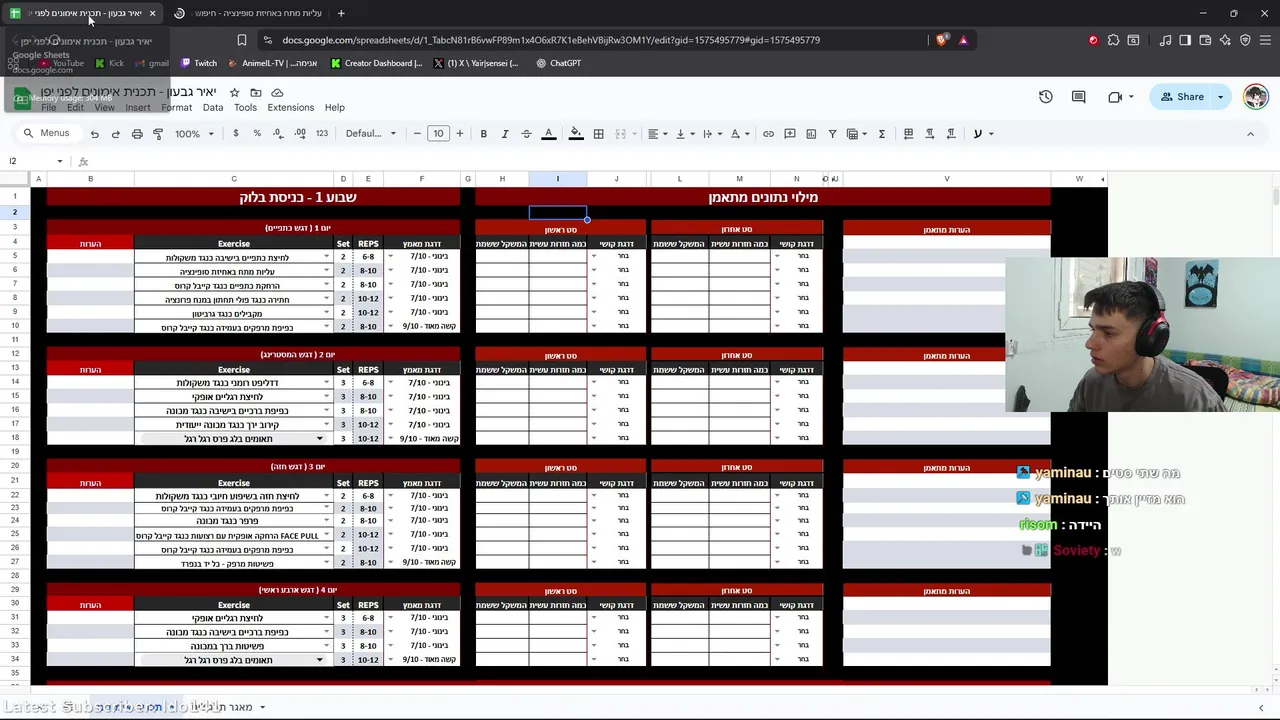
Task: Select column V header
Action: point(947,179)
